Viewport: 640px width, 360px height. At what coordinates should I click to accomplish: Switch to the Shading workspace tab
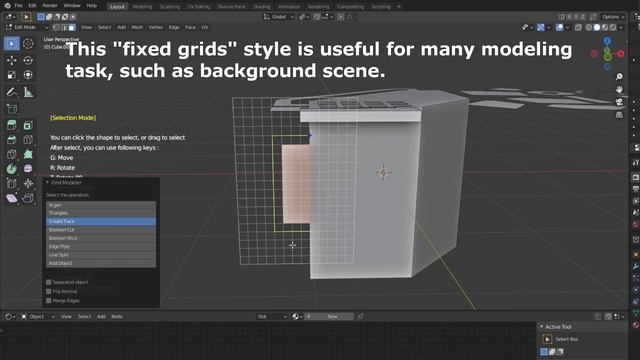[x=262, y=7]
